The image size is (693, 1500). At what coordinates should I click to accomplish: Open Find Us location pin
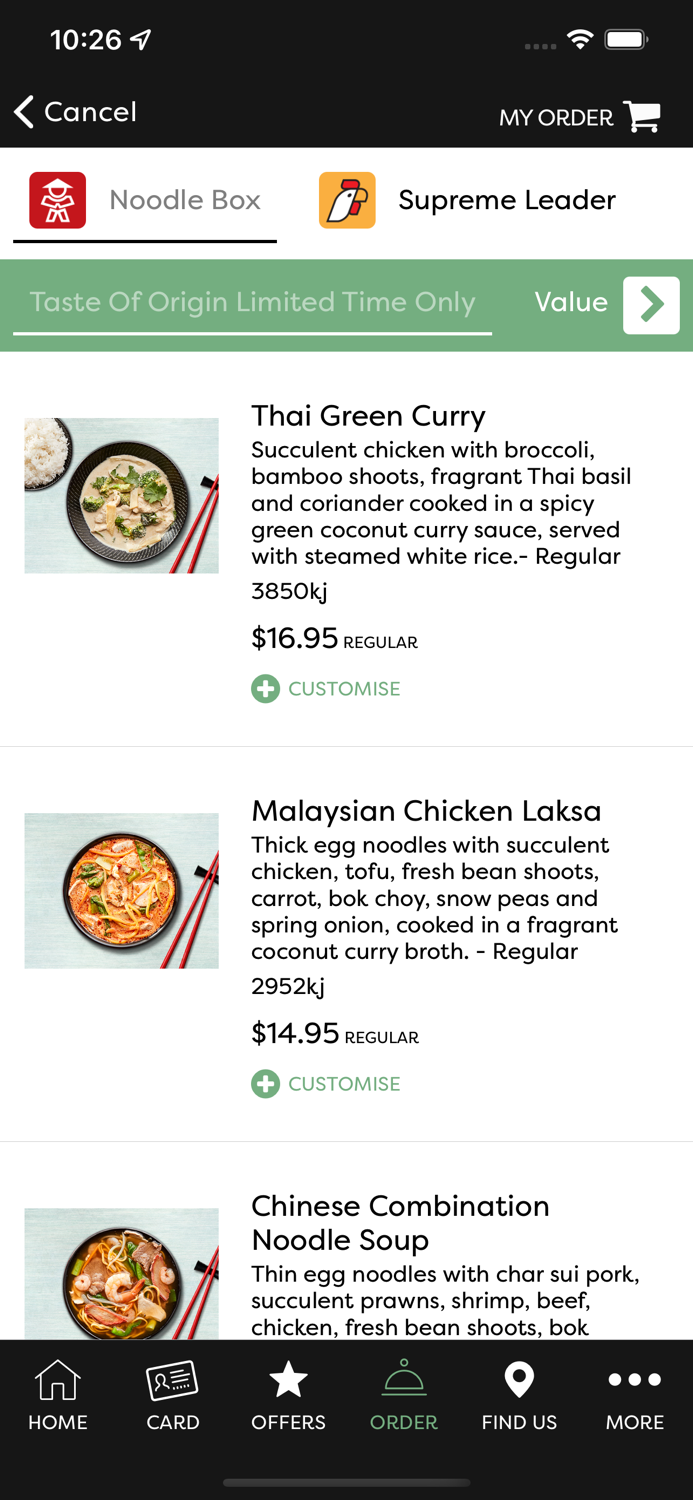pos(519,1380)
